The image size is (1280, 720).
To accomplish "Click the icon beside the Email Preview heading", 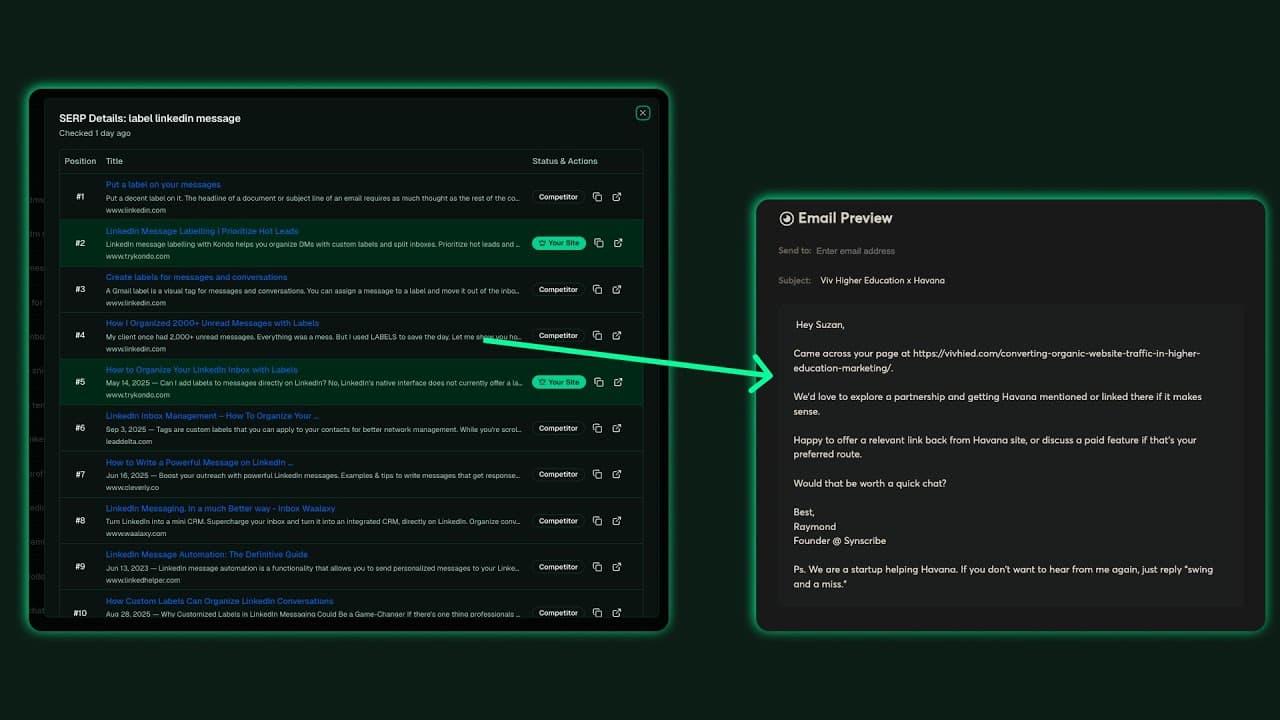I will click(786, 218).
